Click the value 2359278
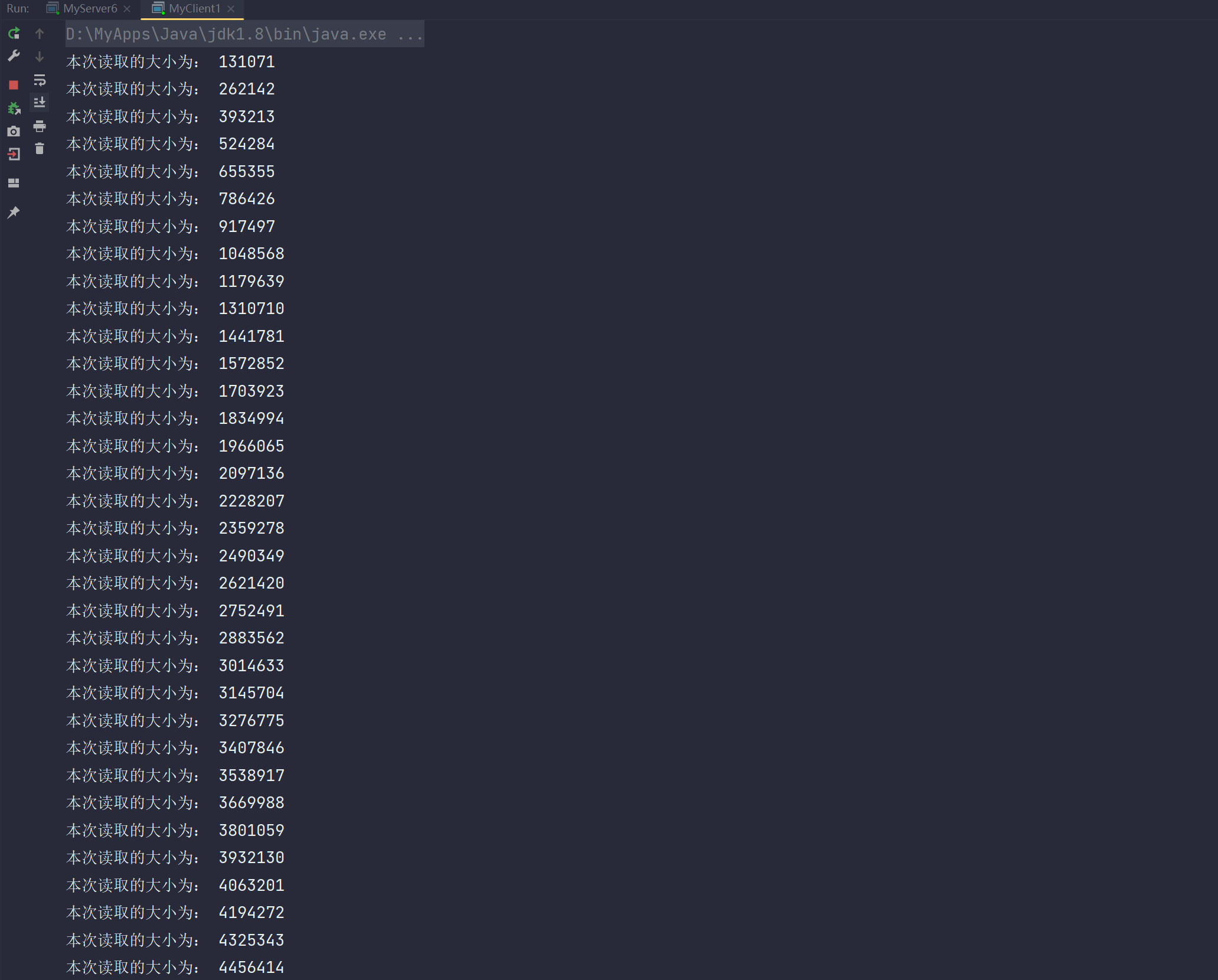1218x980 pixels. [x=252, y=528]
